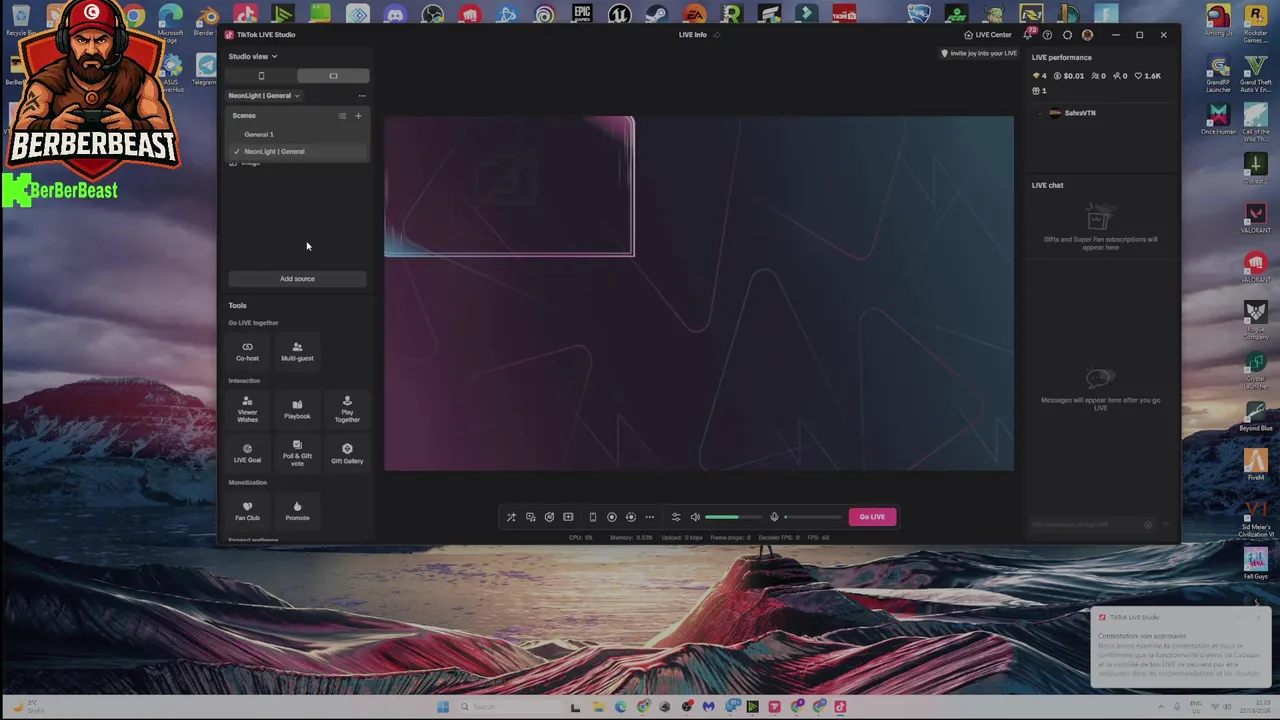Open the three-dot scene options menu
Screen dimensions: 1280x720
click(x=362, y=96)
